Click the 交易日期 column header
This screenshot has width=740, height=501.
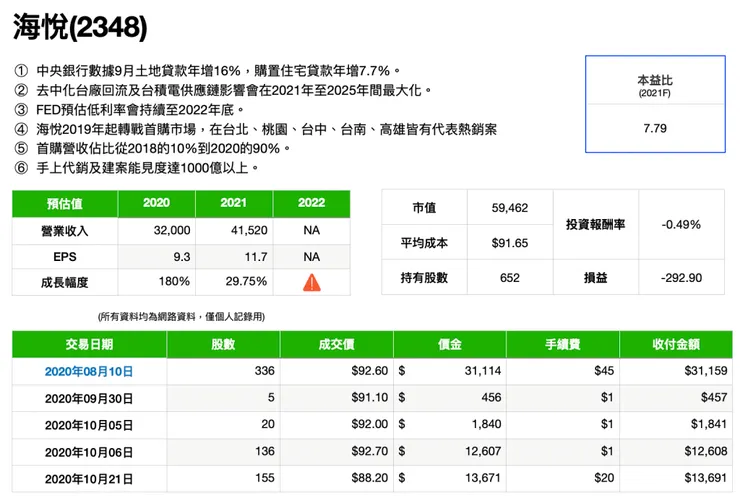pos(89,344)
